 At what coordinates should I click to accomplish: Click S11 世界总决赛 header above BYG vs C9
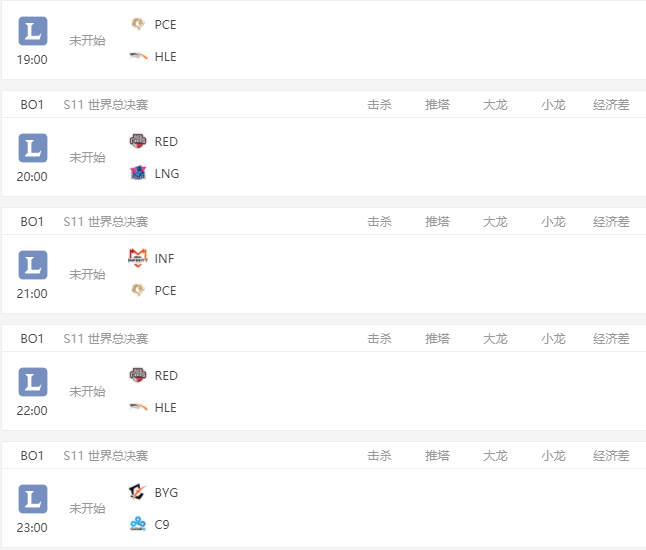tap(105, 456)
